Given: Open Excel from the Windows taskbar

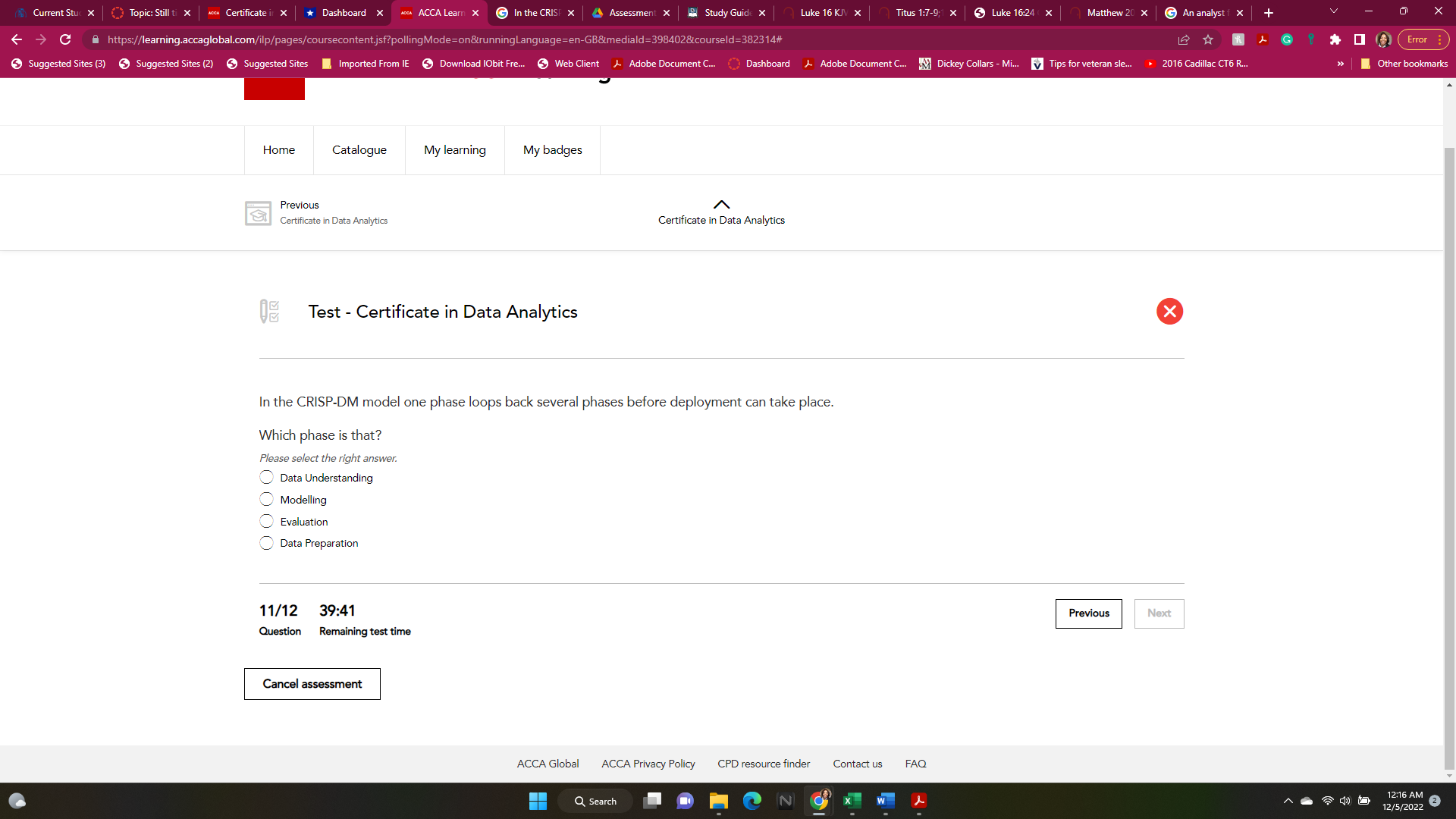Looking at the screenshot, I should coord(852,801).
